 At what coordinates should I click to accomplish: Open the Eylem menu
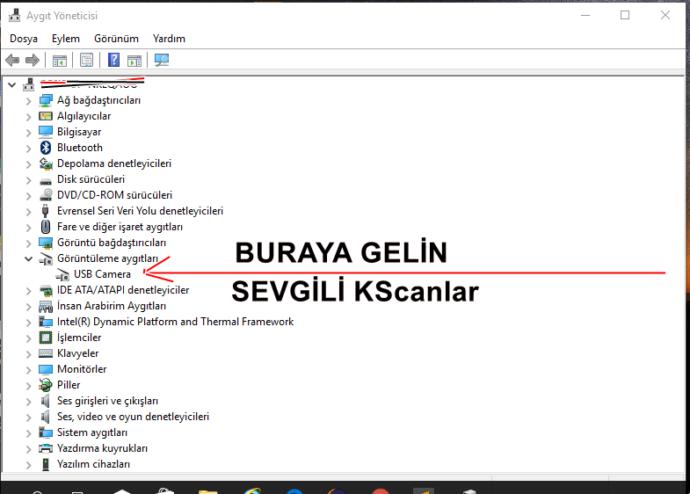[66, 39]
